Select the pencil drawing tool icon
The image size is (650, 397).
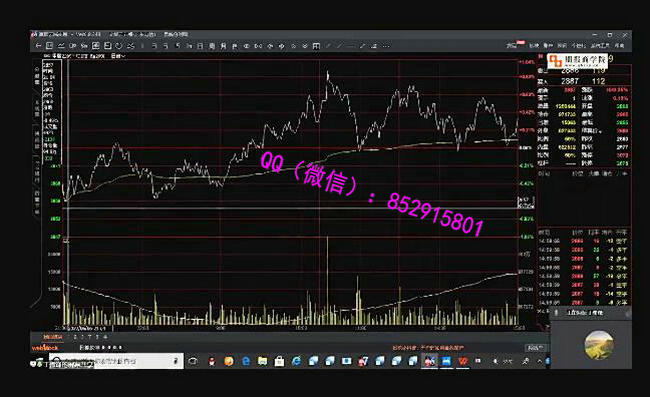tap(362, 46)
